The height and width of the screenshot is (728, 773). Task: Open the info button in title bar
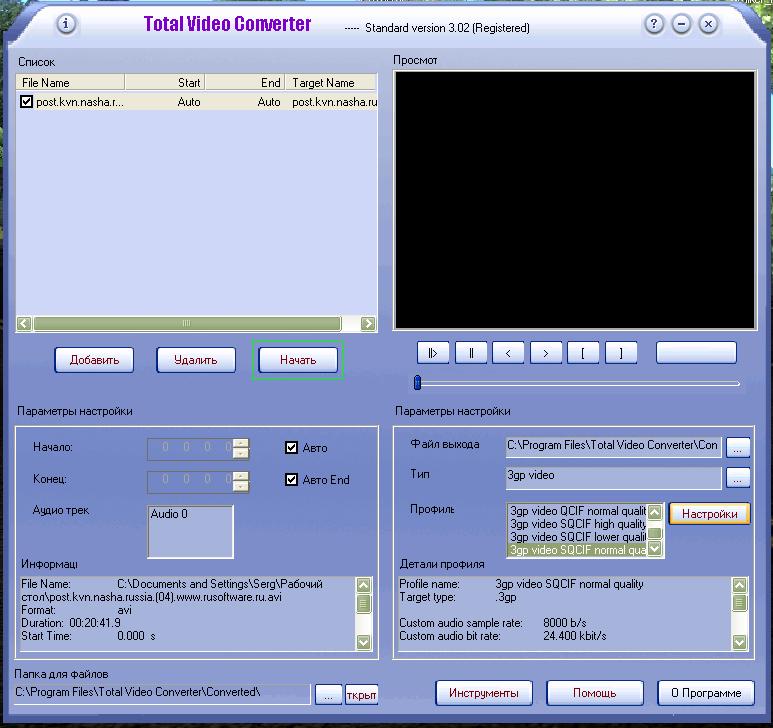point(66,24)
